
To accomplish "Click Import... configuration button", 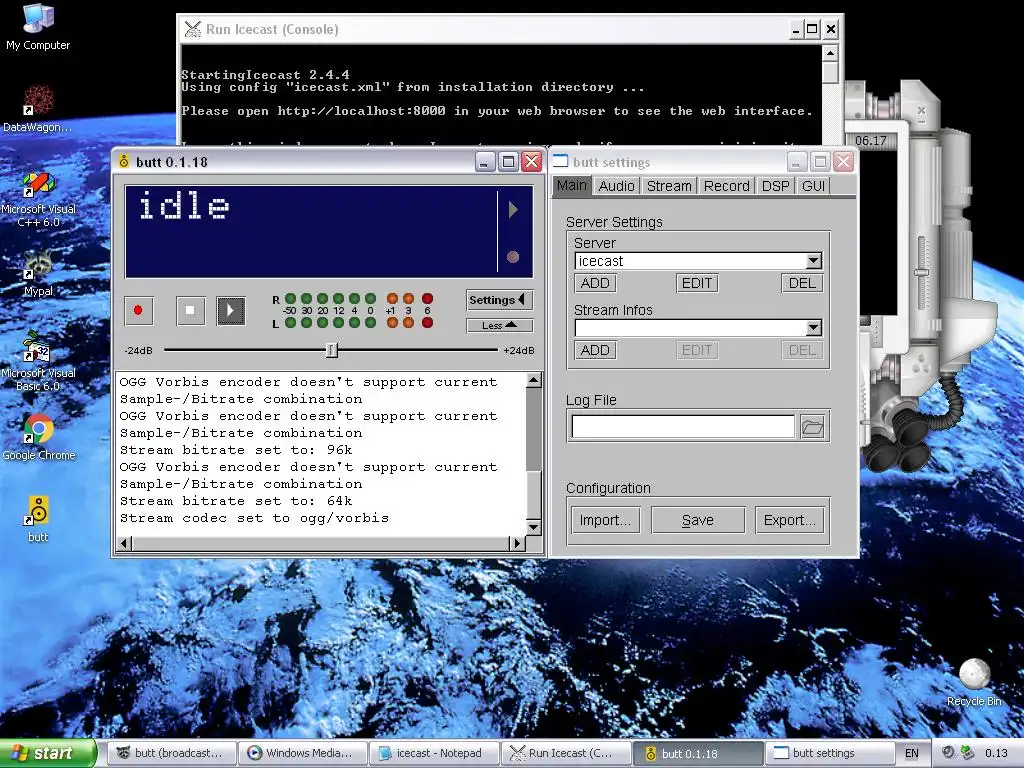I will tap(605, 520).
